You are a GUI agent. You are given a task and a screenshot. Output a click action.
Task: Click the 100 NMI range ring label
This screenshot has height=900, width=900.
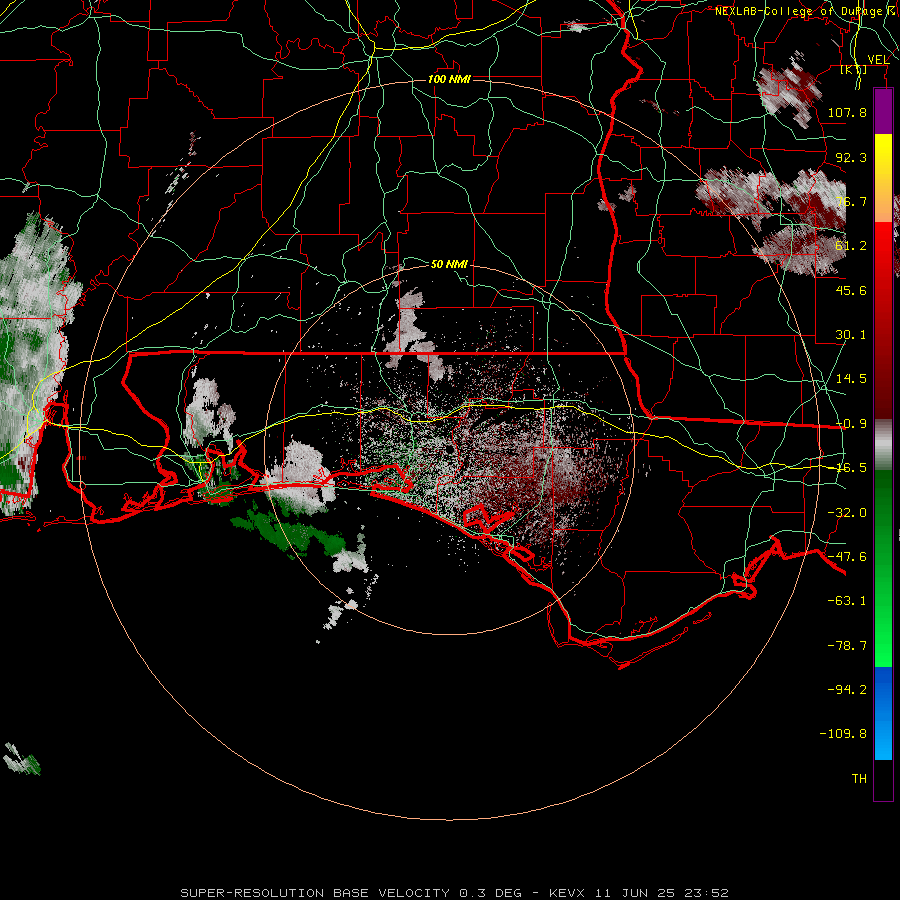(449, 79)
